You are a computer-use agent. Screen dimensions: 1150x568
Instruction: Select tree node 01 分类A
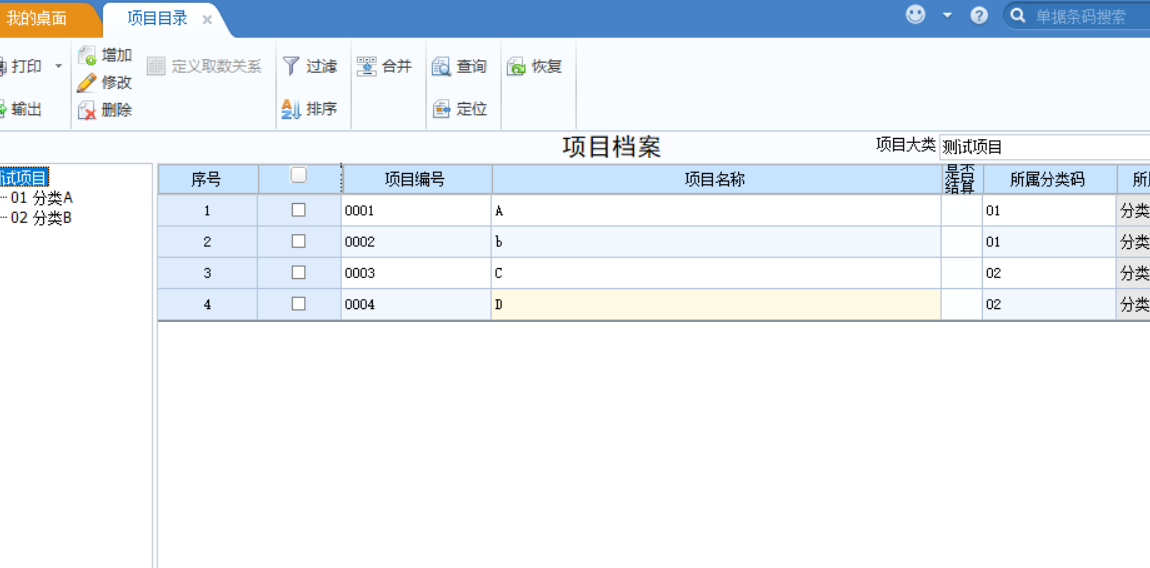[x=42, y=197]
